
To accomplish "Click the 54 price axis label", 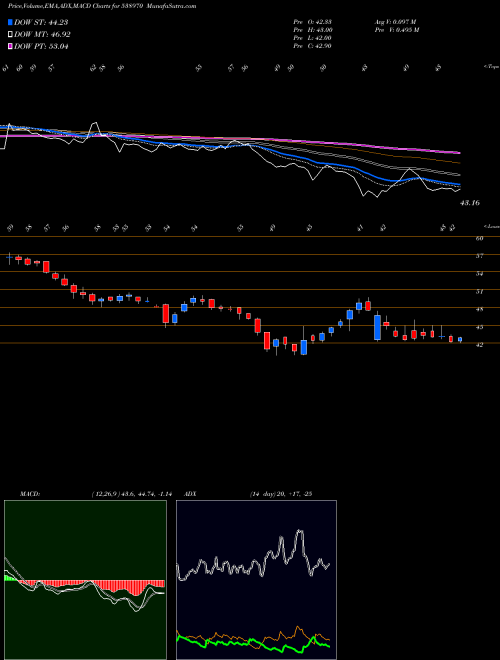I will point(479,274).
